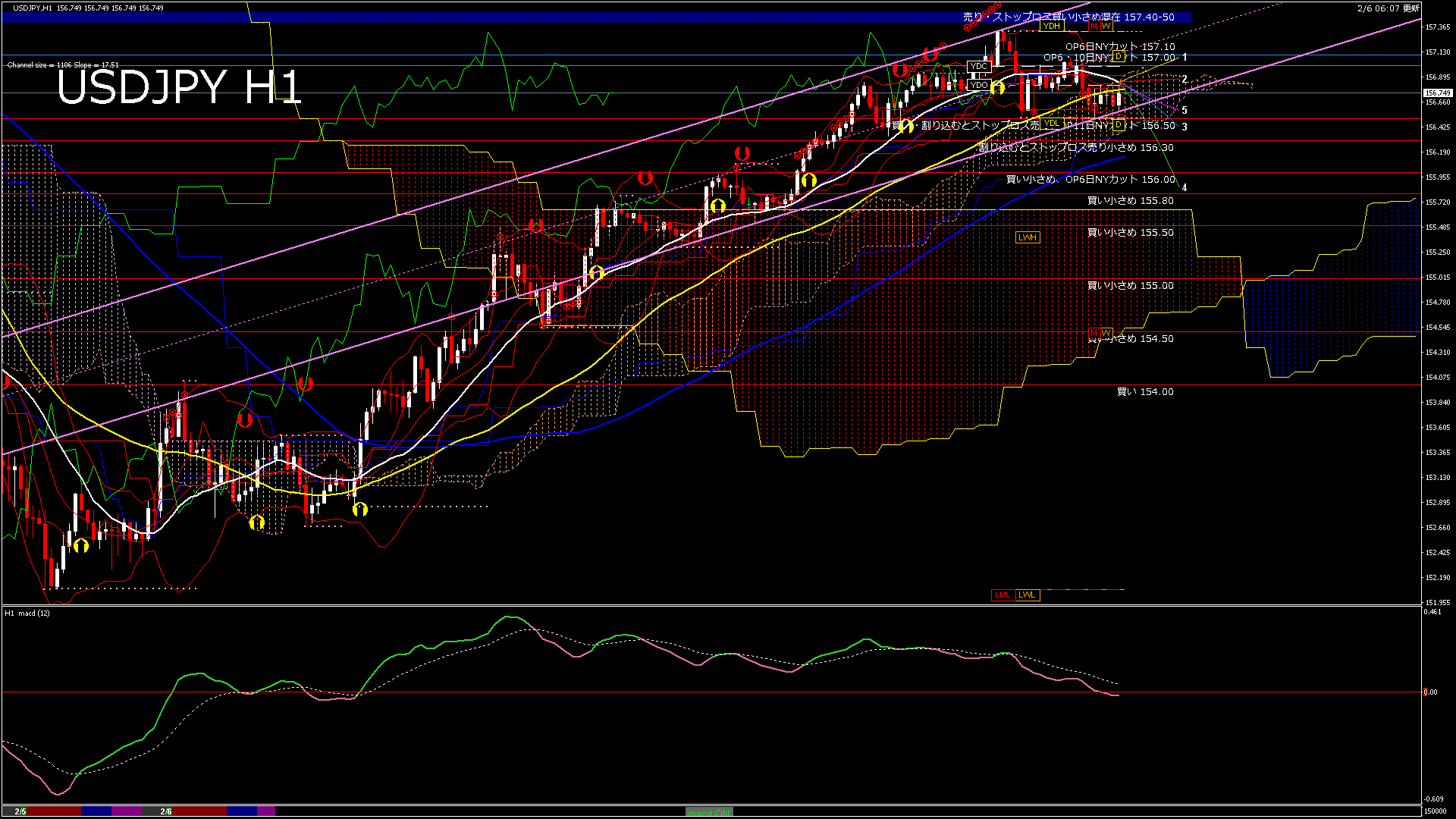
Task: Click the current price tag 156.749
Action: click(x=1438, y=93)
